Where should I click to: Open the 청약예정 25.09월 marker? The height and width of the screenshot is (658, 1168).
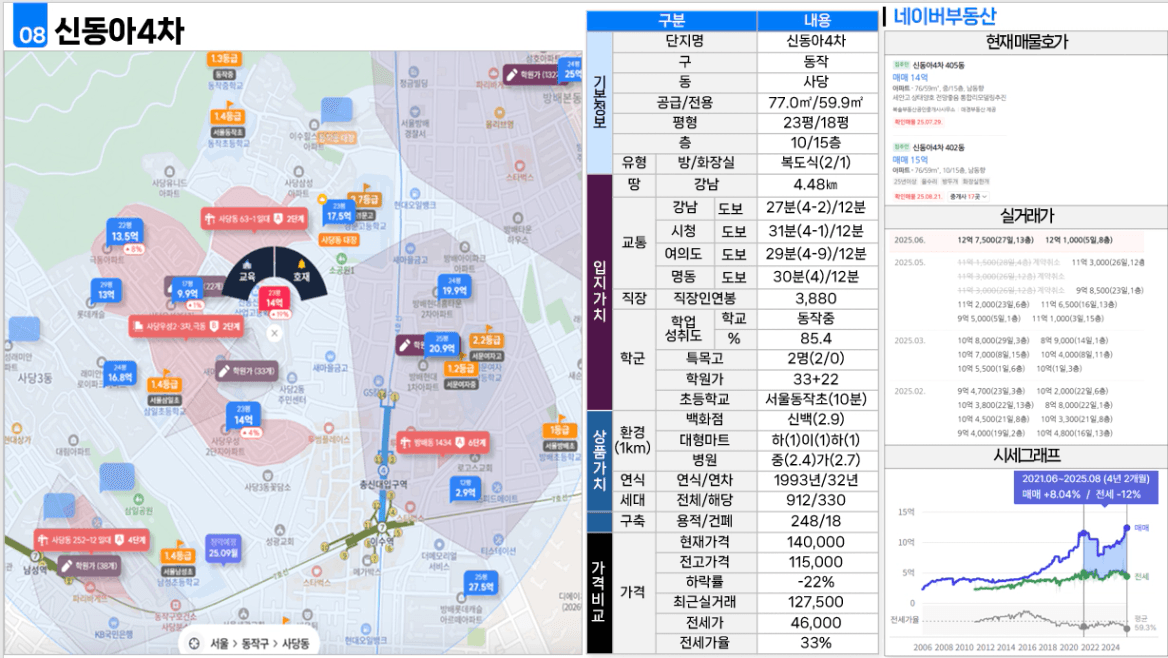[x=223, y=548]
